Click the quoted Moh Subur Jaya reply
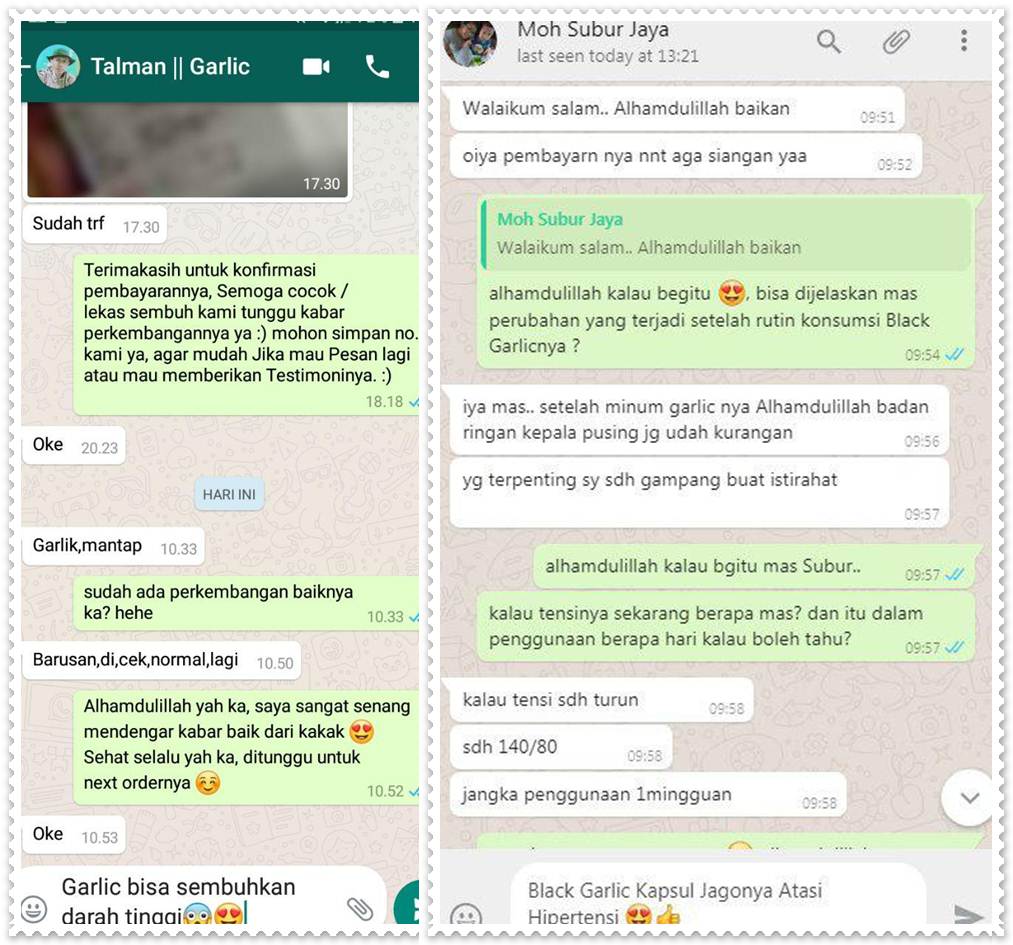The image size is (1013, 945). (x=726, y=234)
